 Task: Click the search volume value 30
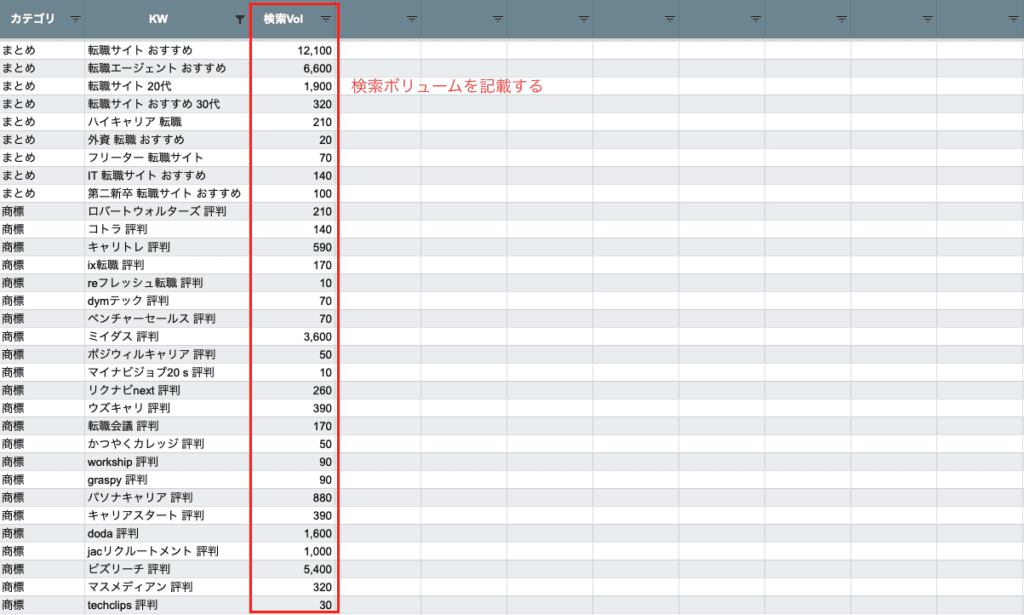(325, 605)
